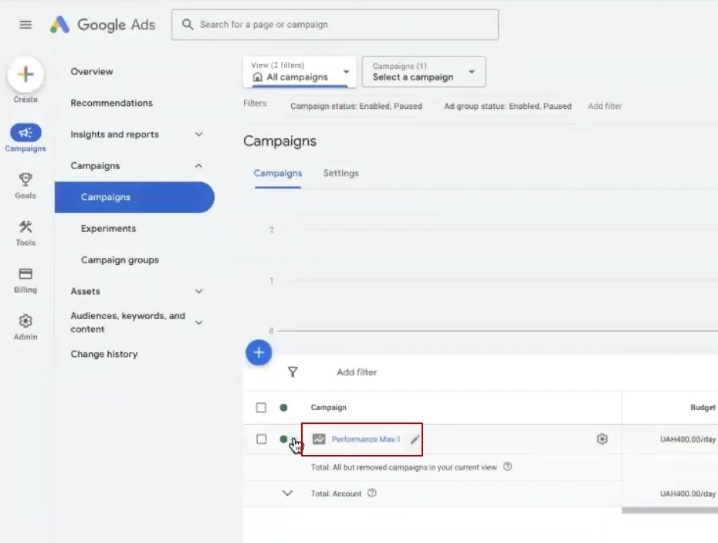Tick the select-all campaigns checkbox
This screenshot has width=718, height=543.
point(261,408)
